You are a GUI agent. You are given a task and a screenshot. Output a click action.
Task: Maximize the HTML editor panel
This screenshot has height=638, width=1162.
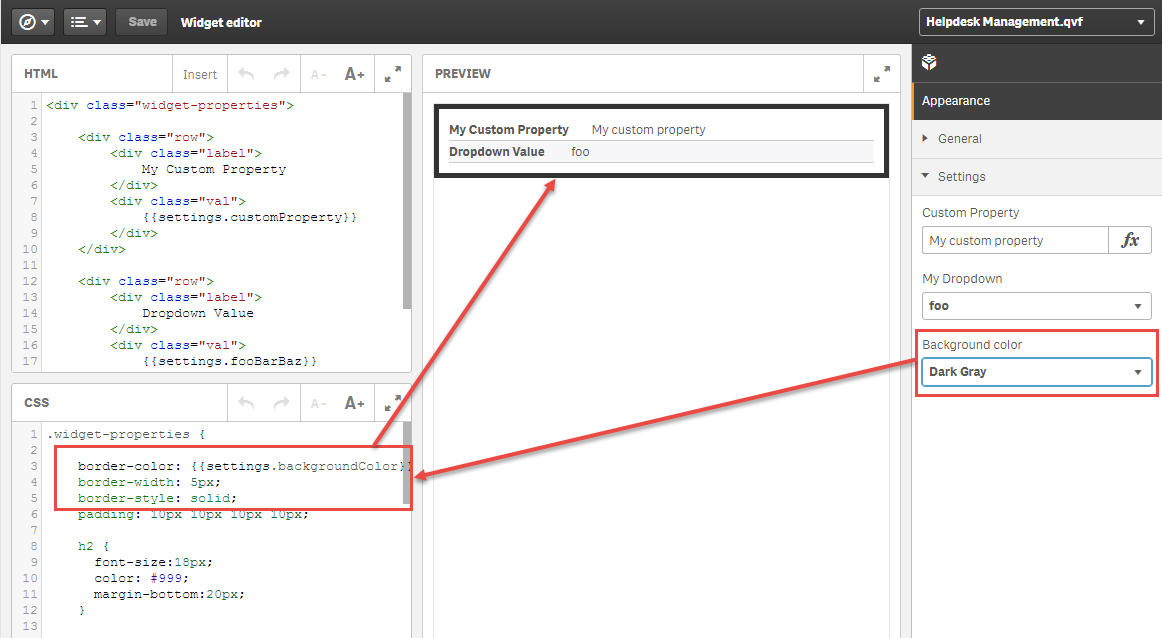point(393,74)
